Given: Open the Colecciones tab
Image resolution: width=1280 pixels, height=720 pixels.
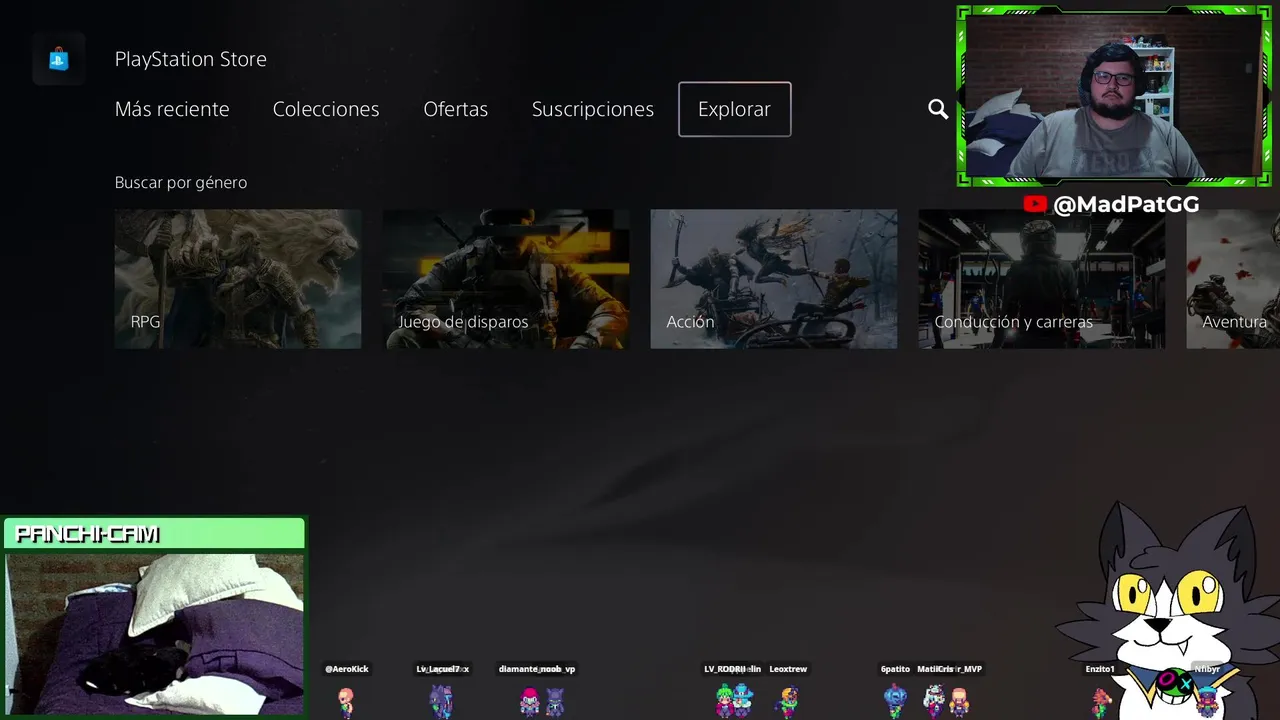Looking at the screenshot, I should pos(326,109).
